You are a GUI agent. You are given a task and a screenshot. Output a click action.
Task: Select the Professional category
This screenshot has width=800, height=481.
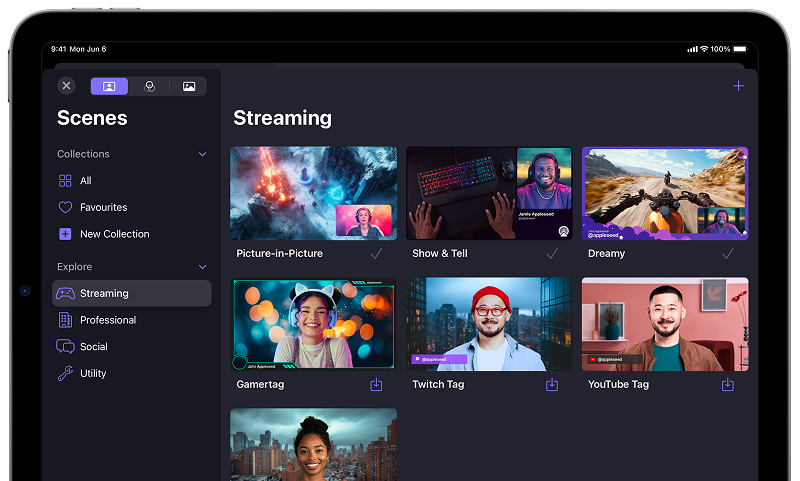coord(107,320)
